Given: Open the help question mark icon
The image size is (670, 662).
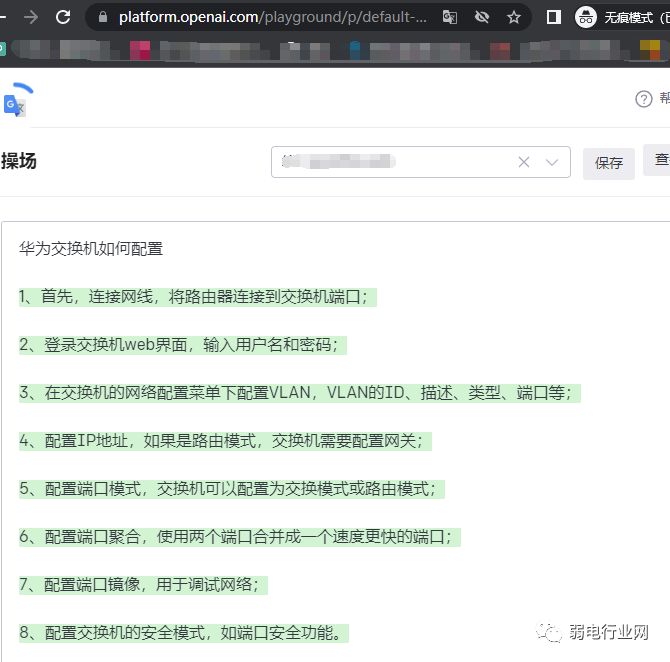Looking at the screenshot, I should 644,98.
